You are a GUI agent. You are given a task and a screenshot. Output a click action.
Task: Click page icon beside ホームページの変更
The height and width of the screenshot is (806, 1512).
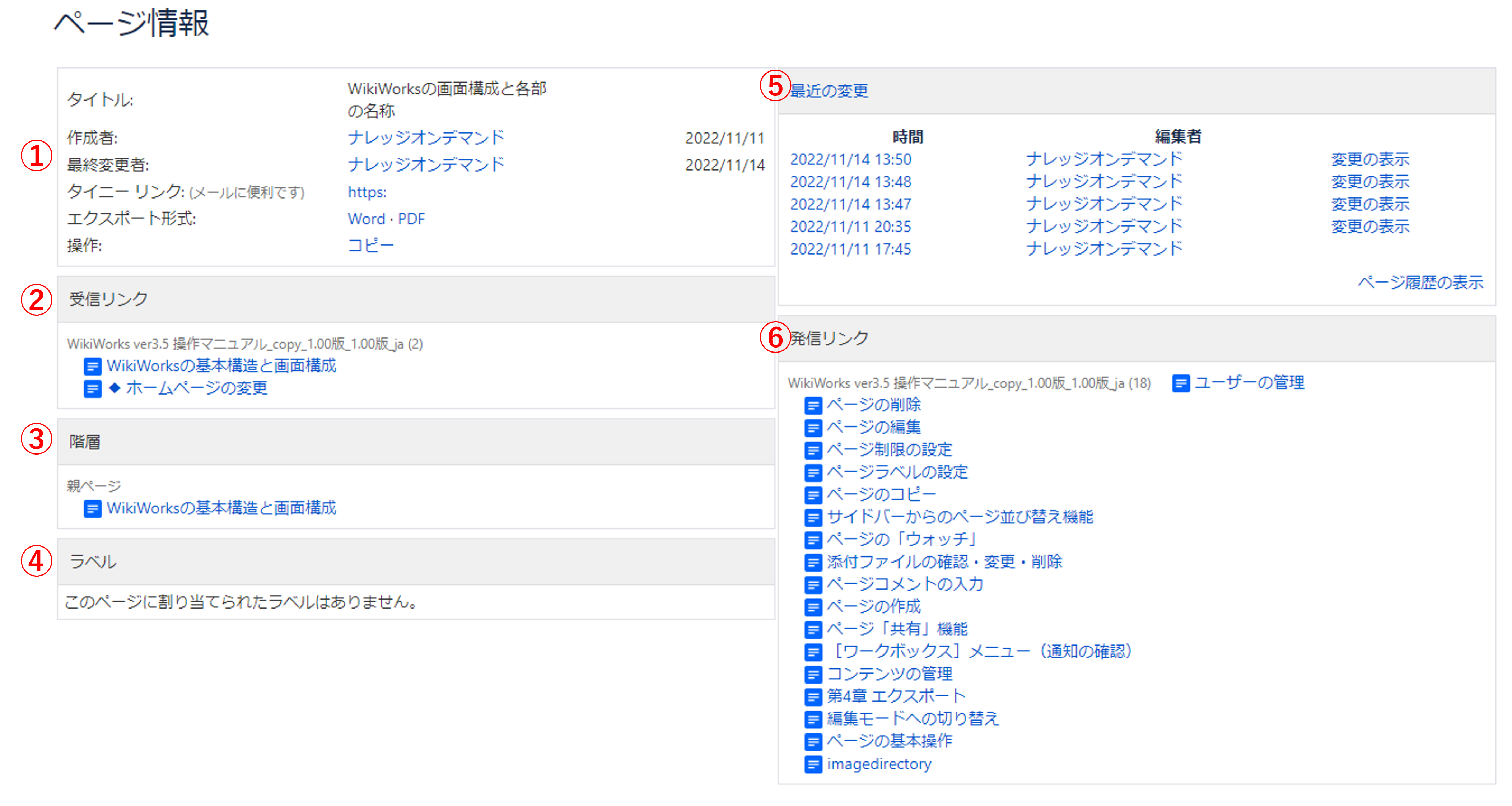coord(93,388)
